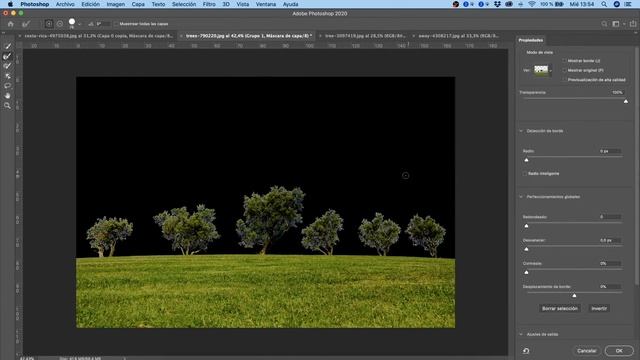
Task: Check 'Mostrar original (P)'
Action: tap(564, 70)
